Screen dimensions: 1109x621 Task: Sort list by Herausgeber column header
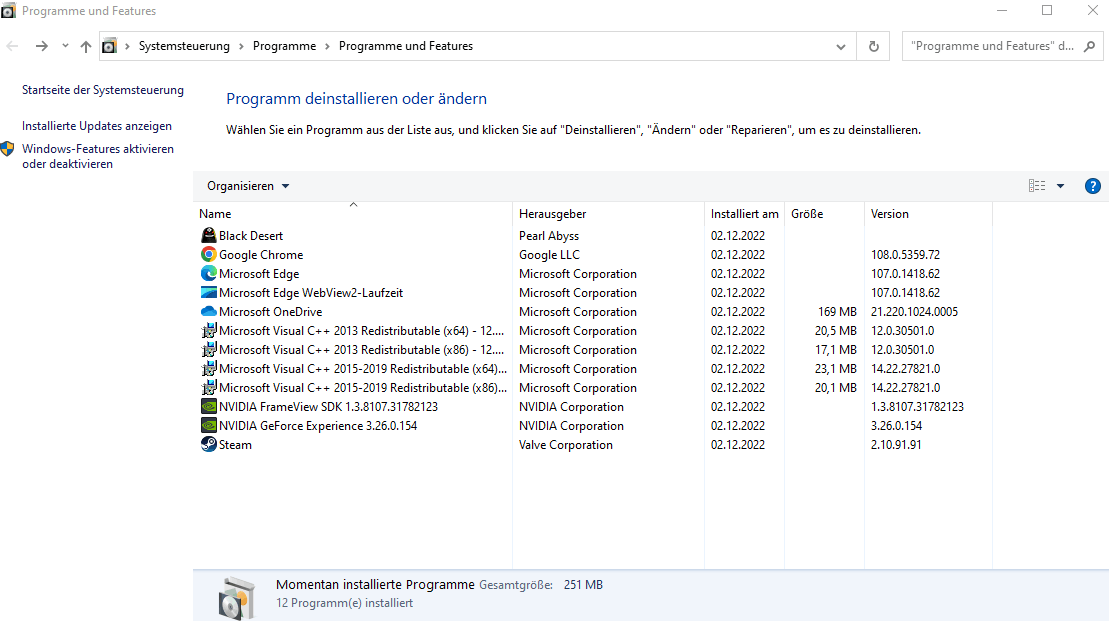click(608, 214)
